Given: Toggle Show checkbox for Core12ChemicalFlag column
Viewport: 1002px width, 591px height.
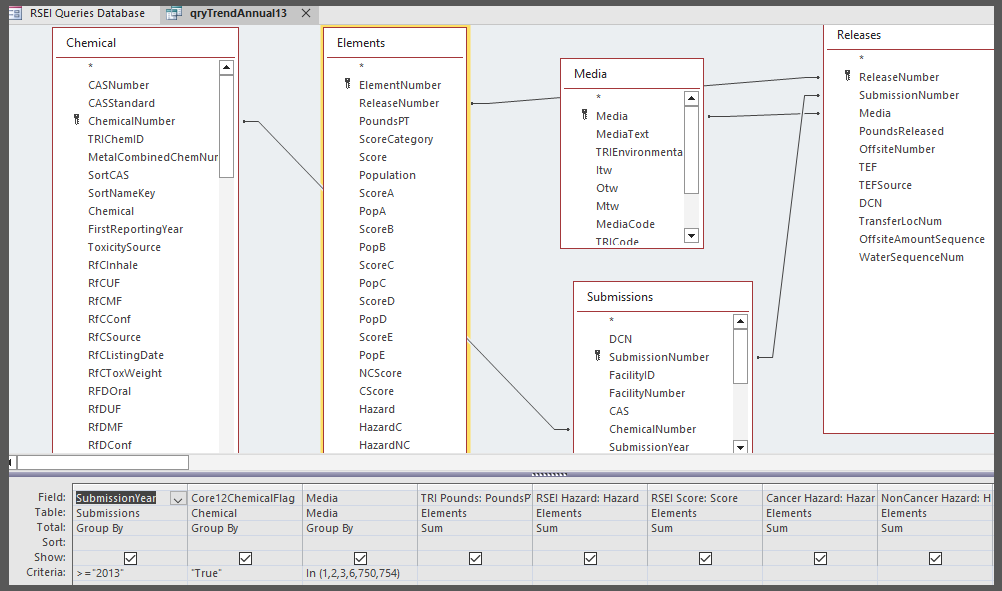Looking at the screenshot, I should [x=245, y=558].
